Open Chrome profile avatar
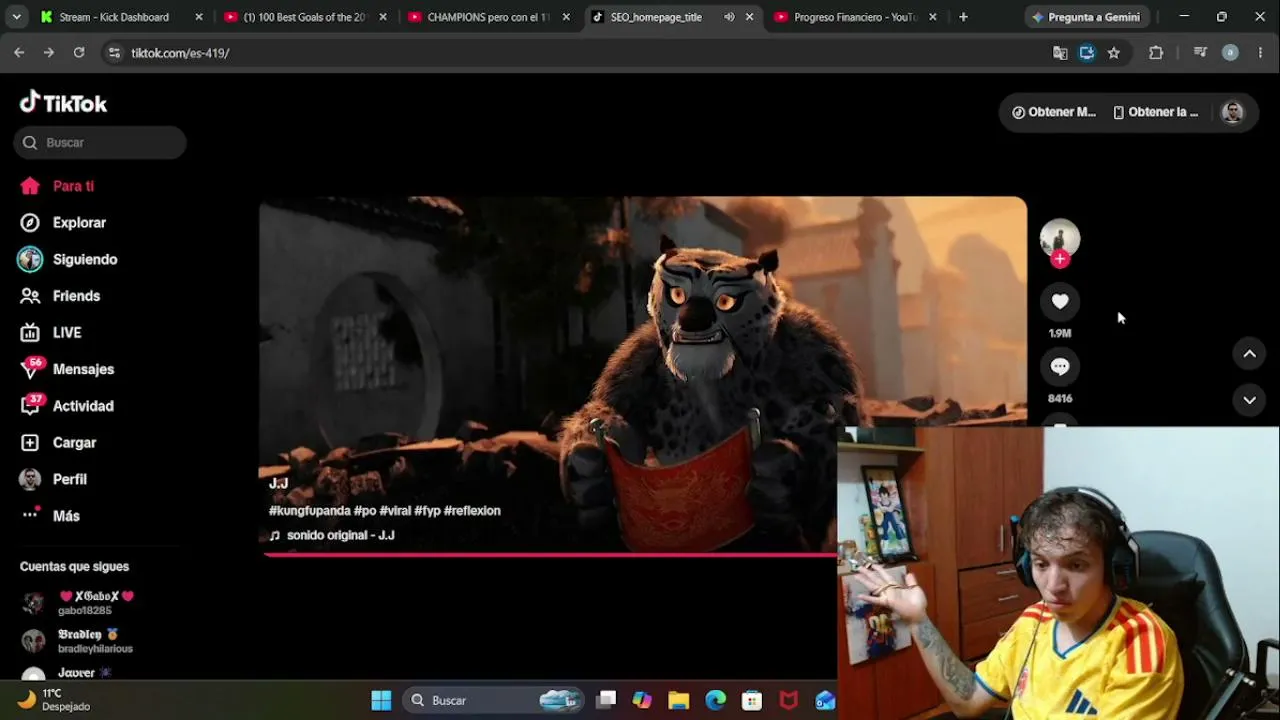1280x720 pixels. point(1230,53)
